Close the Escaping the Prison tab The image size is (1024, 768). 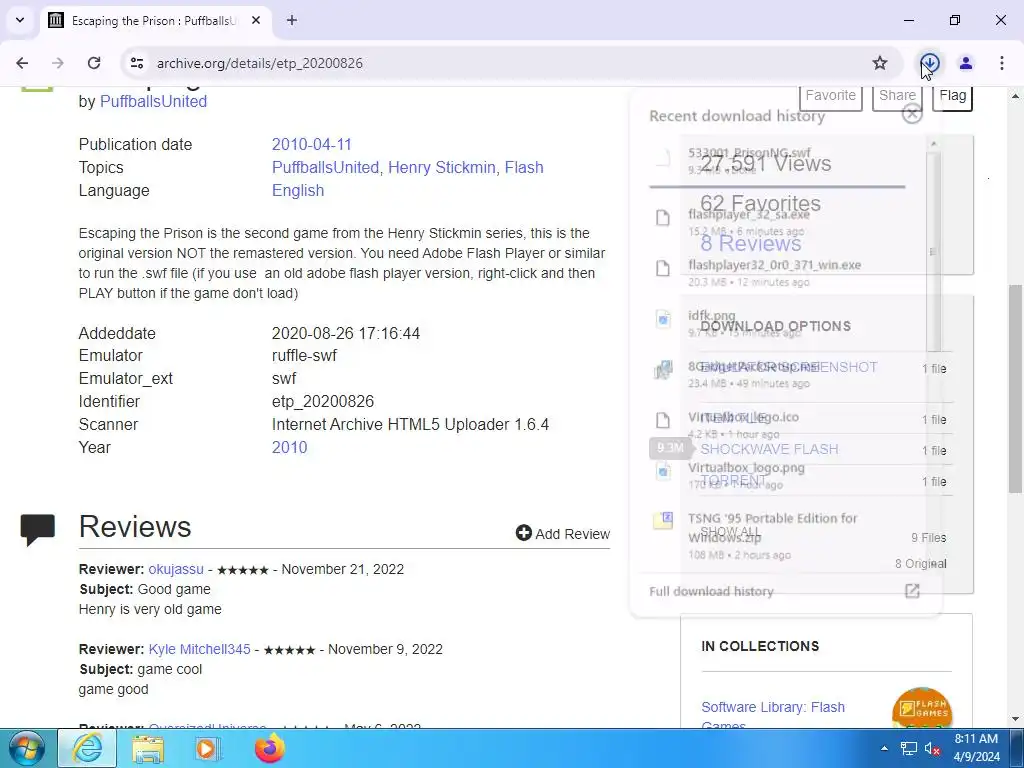[x=256, y=20]
